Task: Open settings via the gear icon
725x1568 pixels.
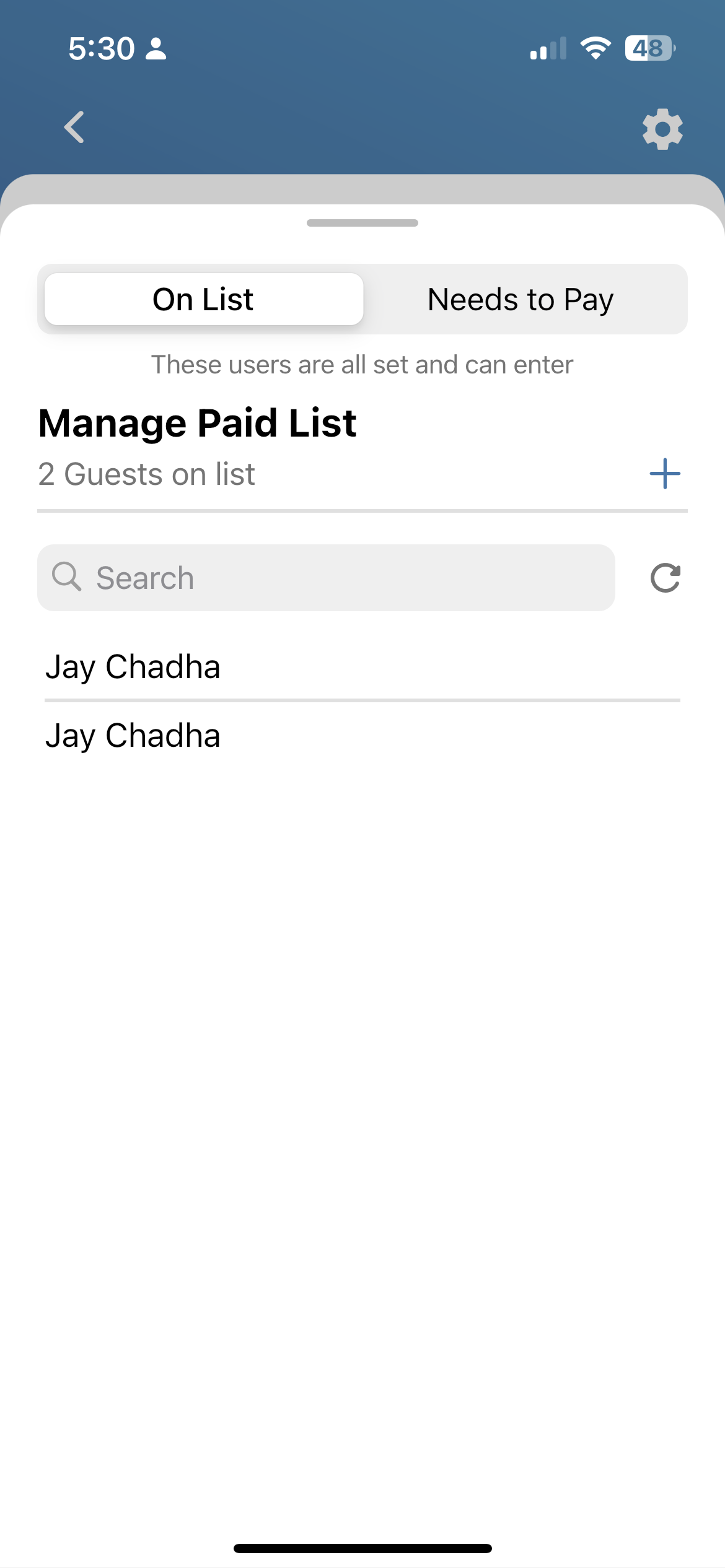Action: click(x=662, y=129)
